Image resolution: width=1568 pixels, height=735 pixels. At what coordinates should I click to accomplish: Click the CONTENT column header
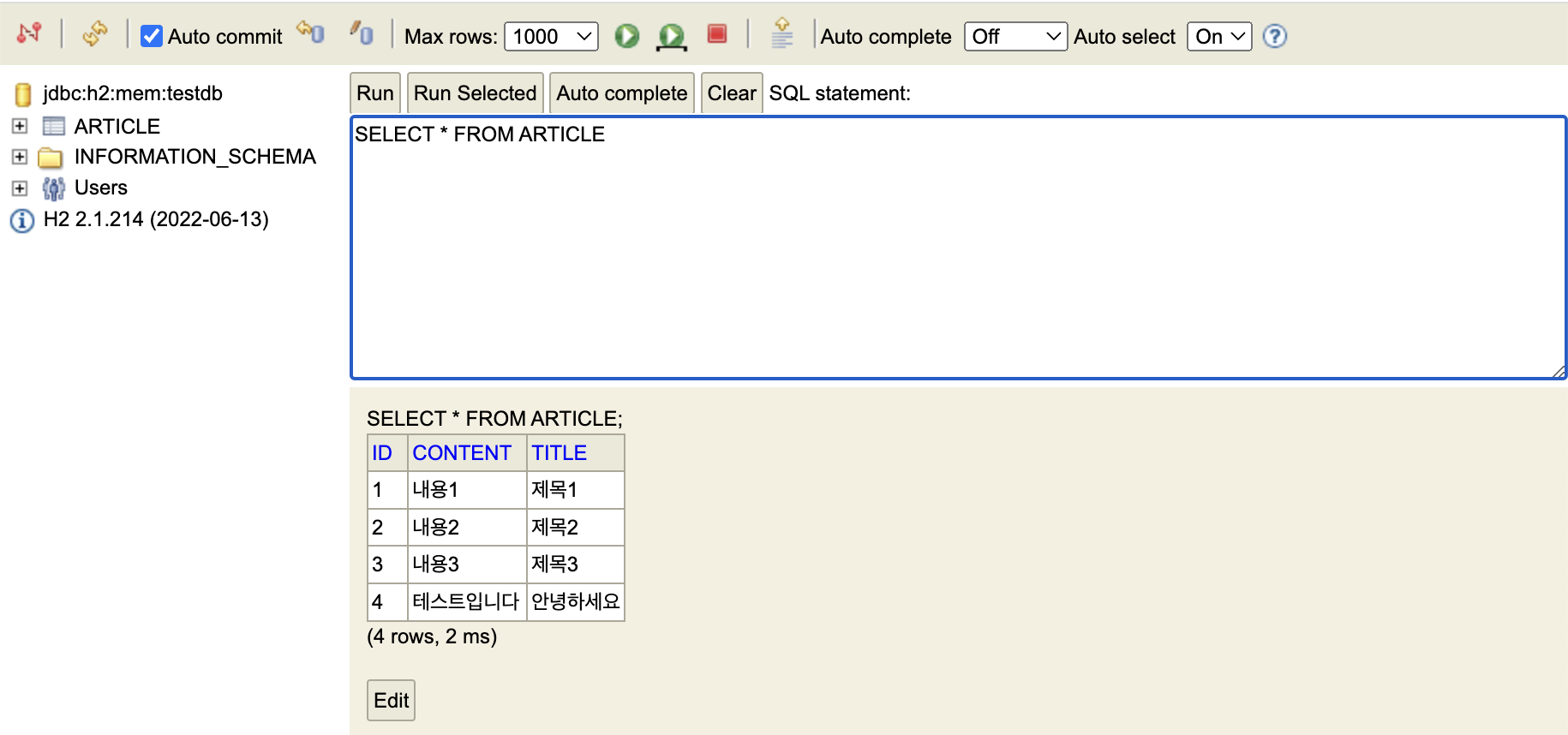pos(466,453)
